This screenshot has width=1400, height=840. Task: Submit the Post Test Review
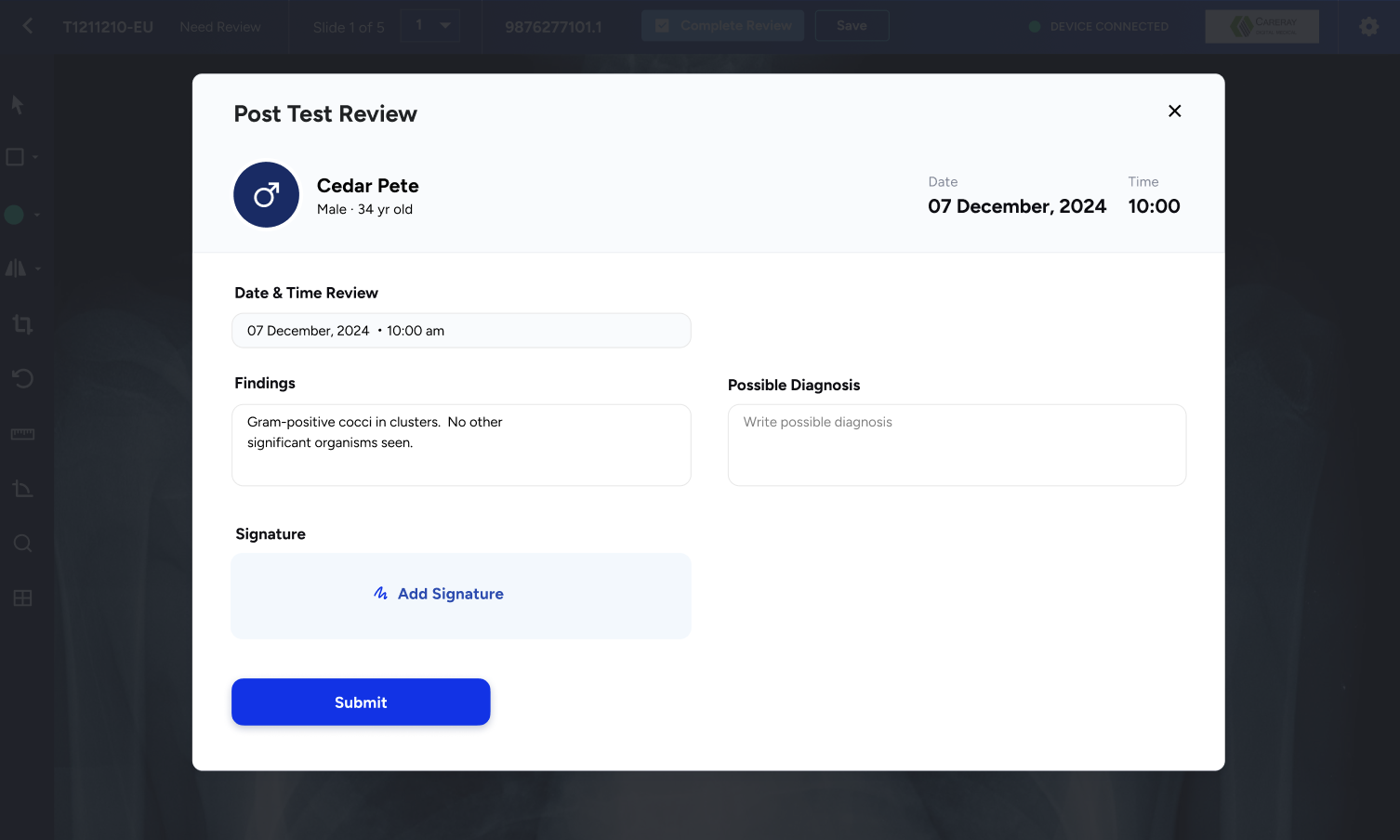tap(361, 702)
